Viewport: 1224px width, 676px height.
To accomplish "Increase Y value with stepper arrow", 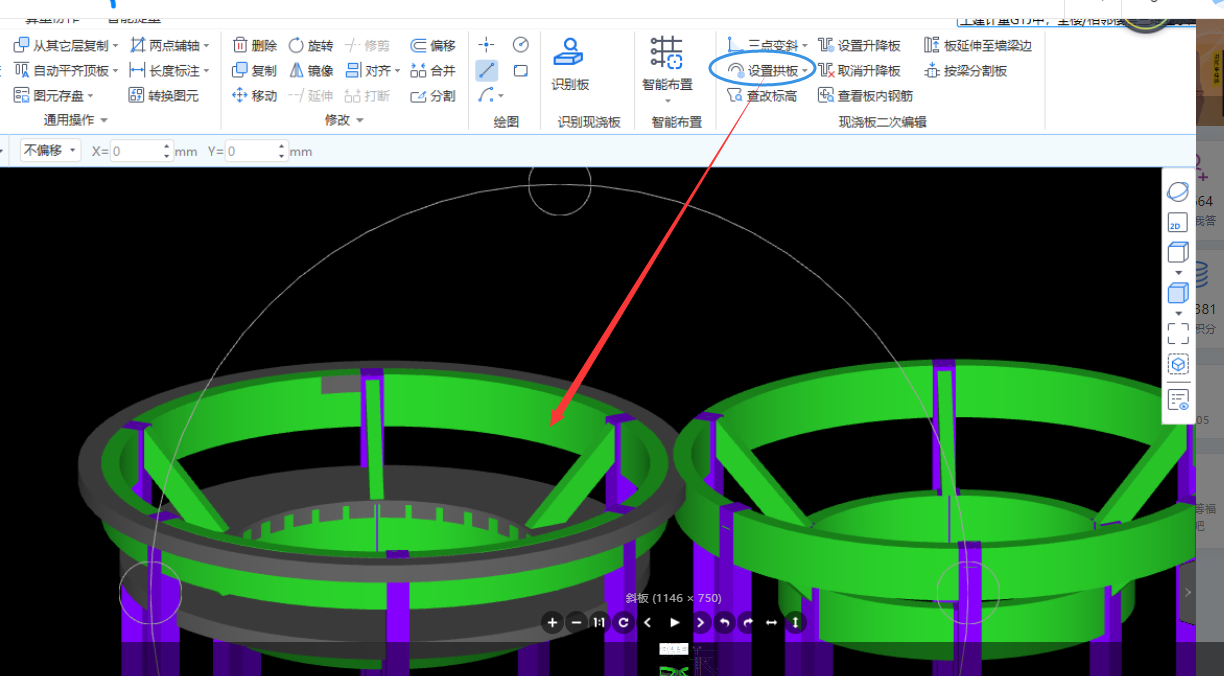I will [282, 146].
